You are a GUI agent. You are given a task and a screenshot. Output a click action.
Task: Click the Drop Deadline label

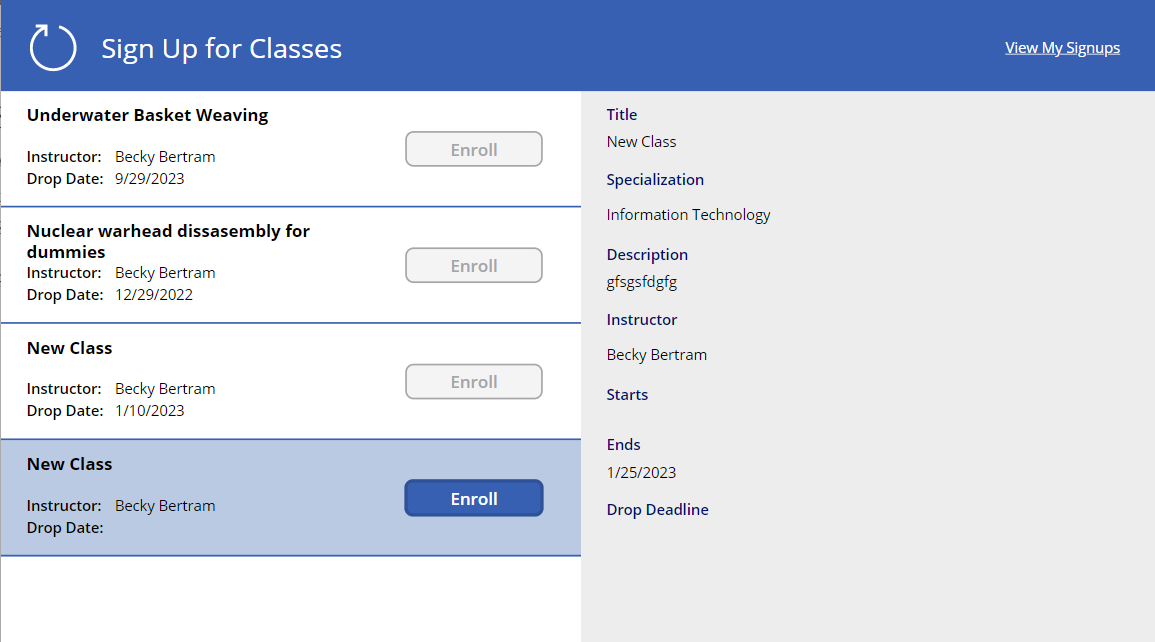tap(657, 509)
